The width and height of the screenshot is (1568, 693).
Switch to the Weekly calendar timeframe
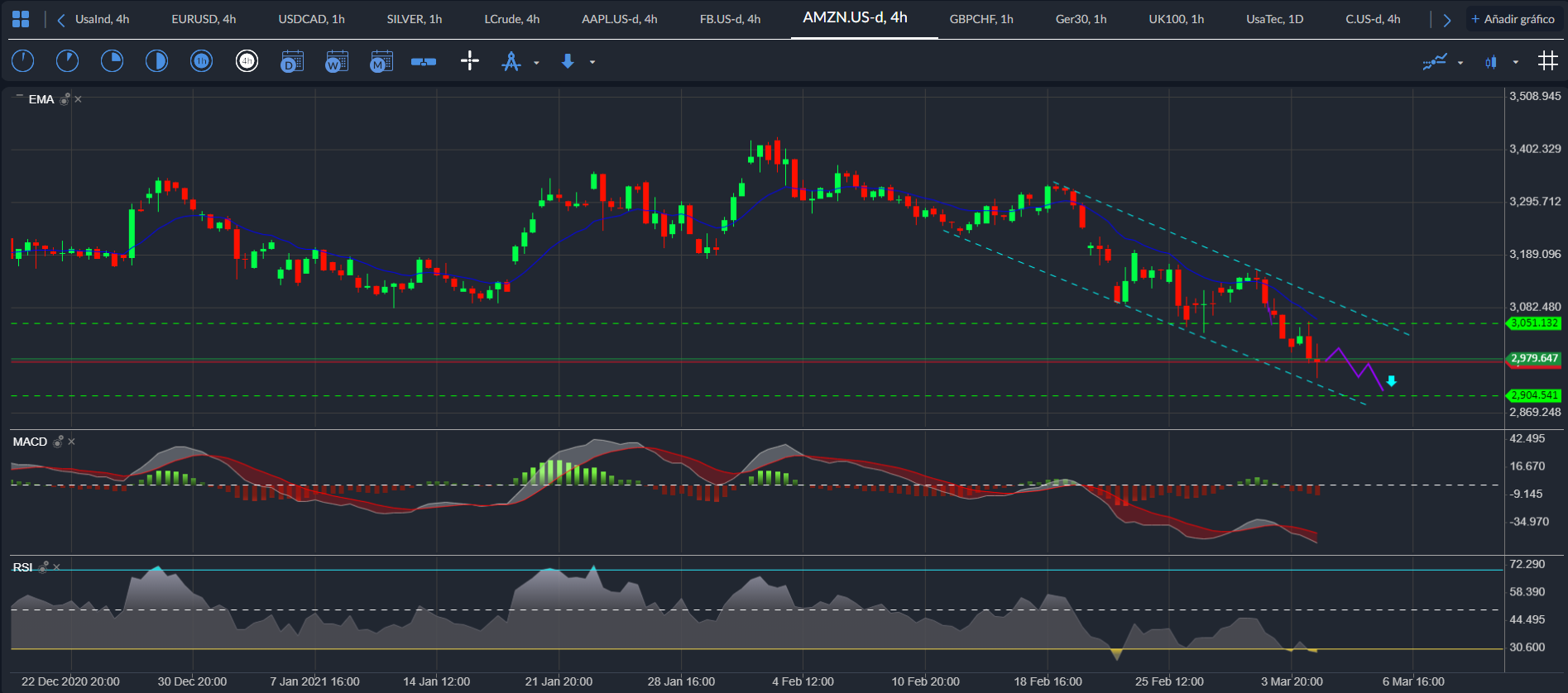coord(337,61)
